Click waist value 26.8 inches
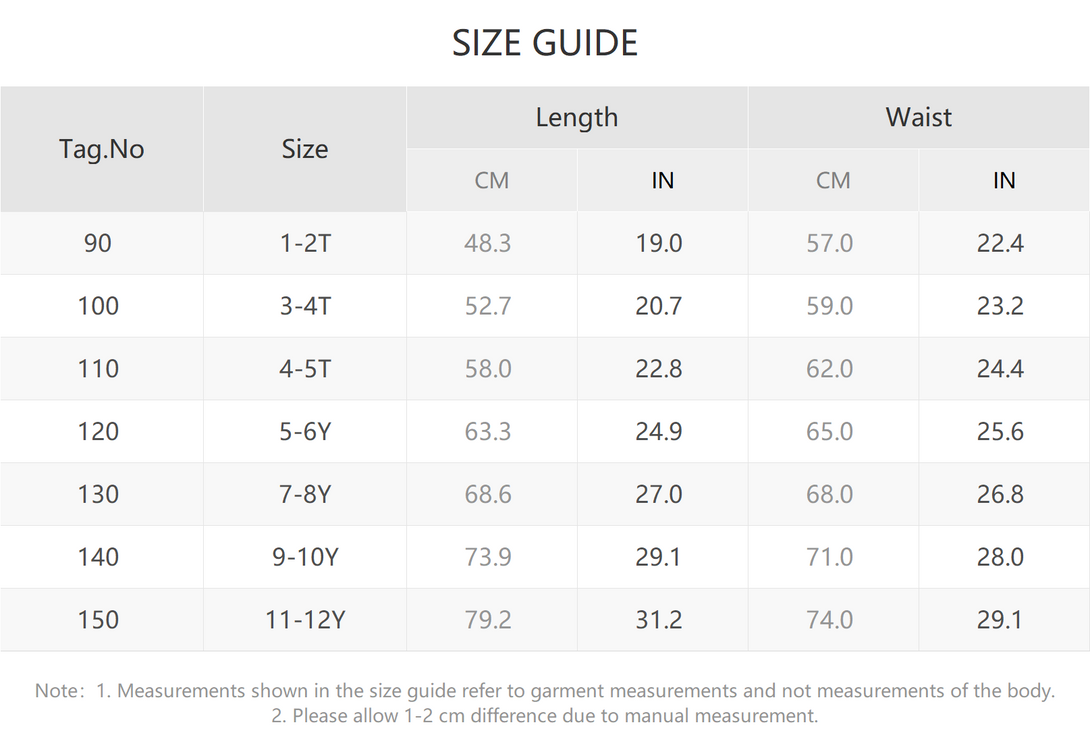Image resolution: width=1090 pixels, height=756 pixels. (1004, 494)
